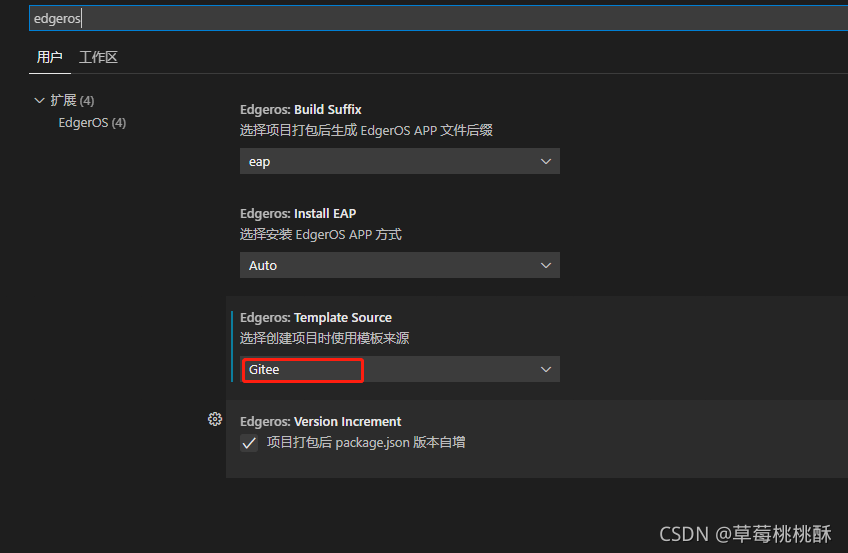The image size is (848, 553).
Task: Click the Edgeros: Version Increment setting title
Action: click(x=321, y=422)
